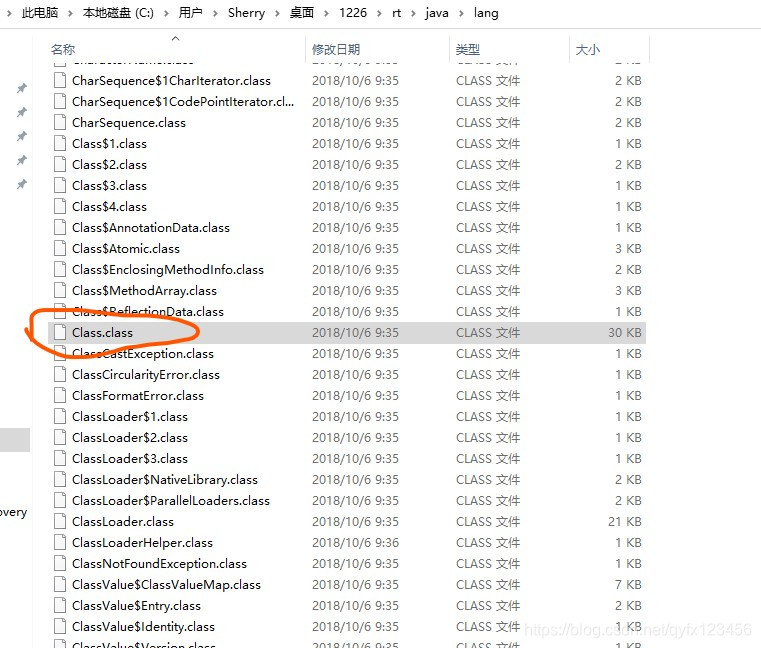Expand the breadcrumb arrow after 1226

point(380,13)
